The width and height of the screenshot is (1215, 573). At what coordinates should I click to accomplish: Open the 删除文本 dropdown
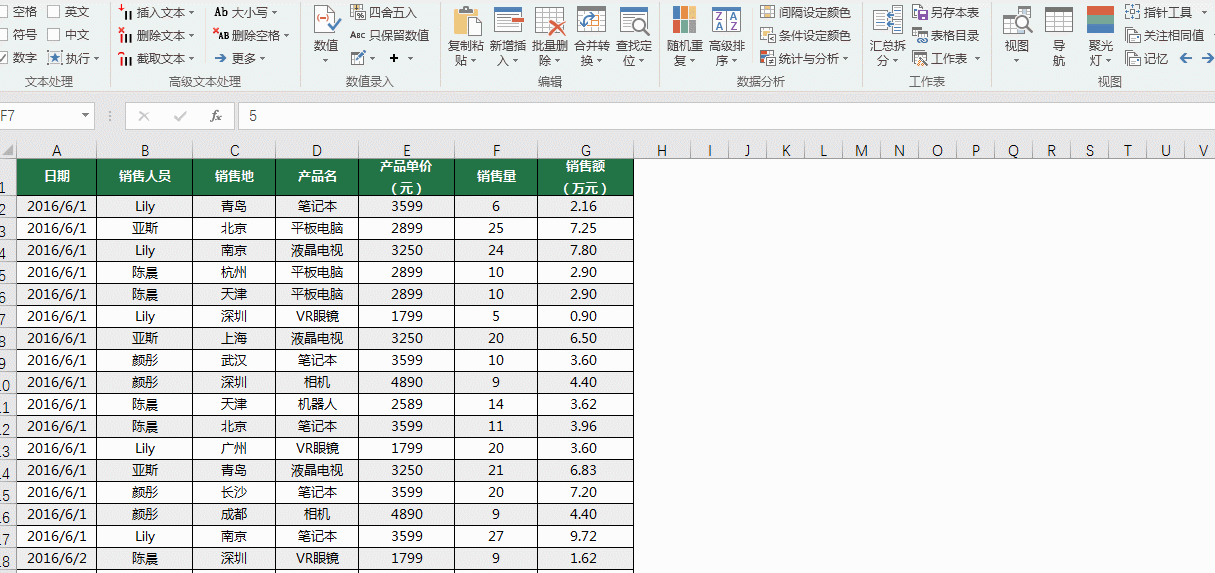point(156,35)
